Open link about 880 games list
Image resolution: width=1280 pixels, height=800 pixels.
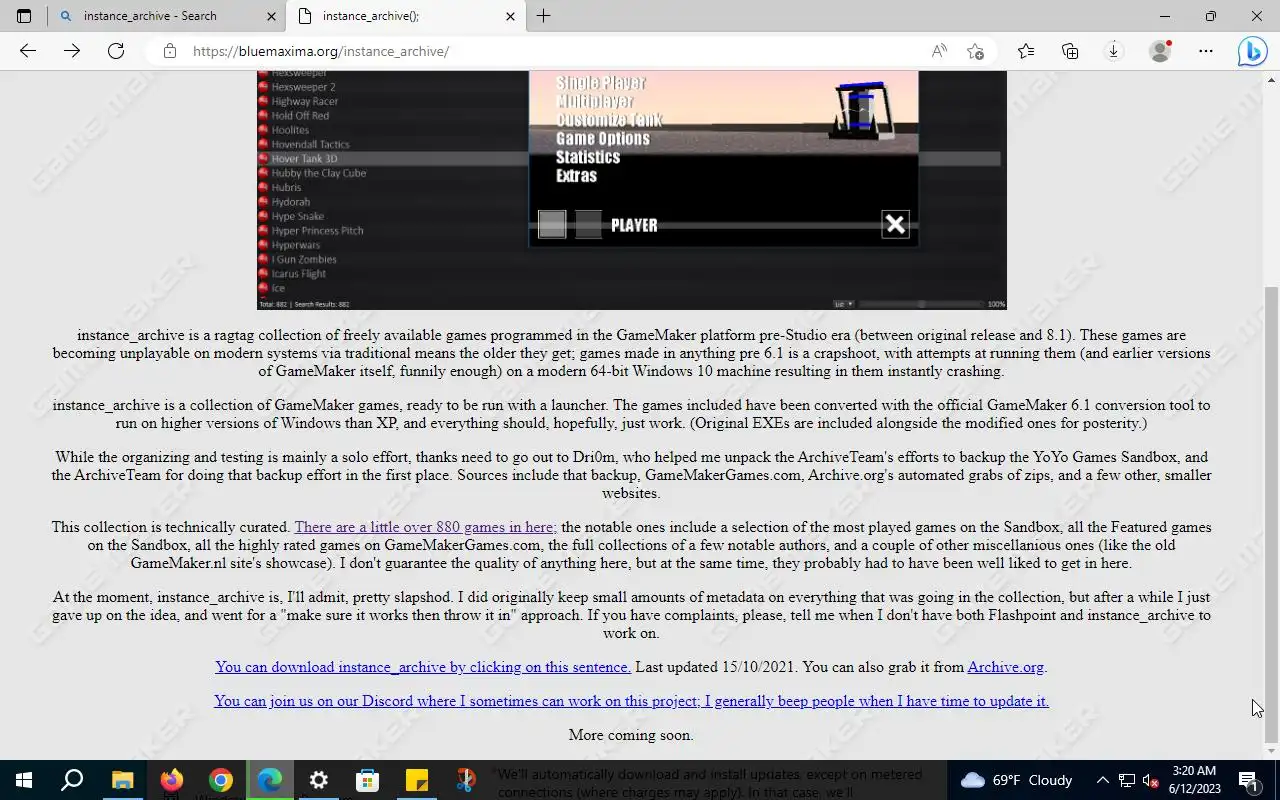pos(425,527)
